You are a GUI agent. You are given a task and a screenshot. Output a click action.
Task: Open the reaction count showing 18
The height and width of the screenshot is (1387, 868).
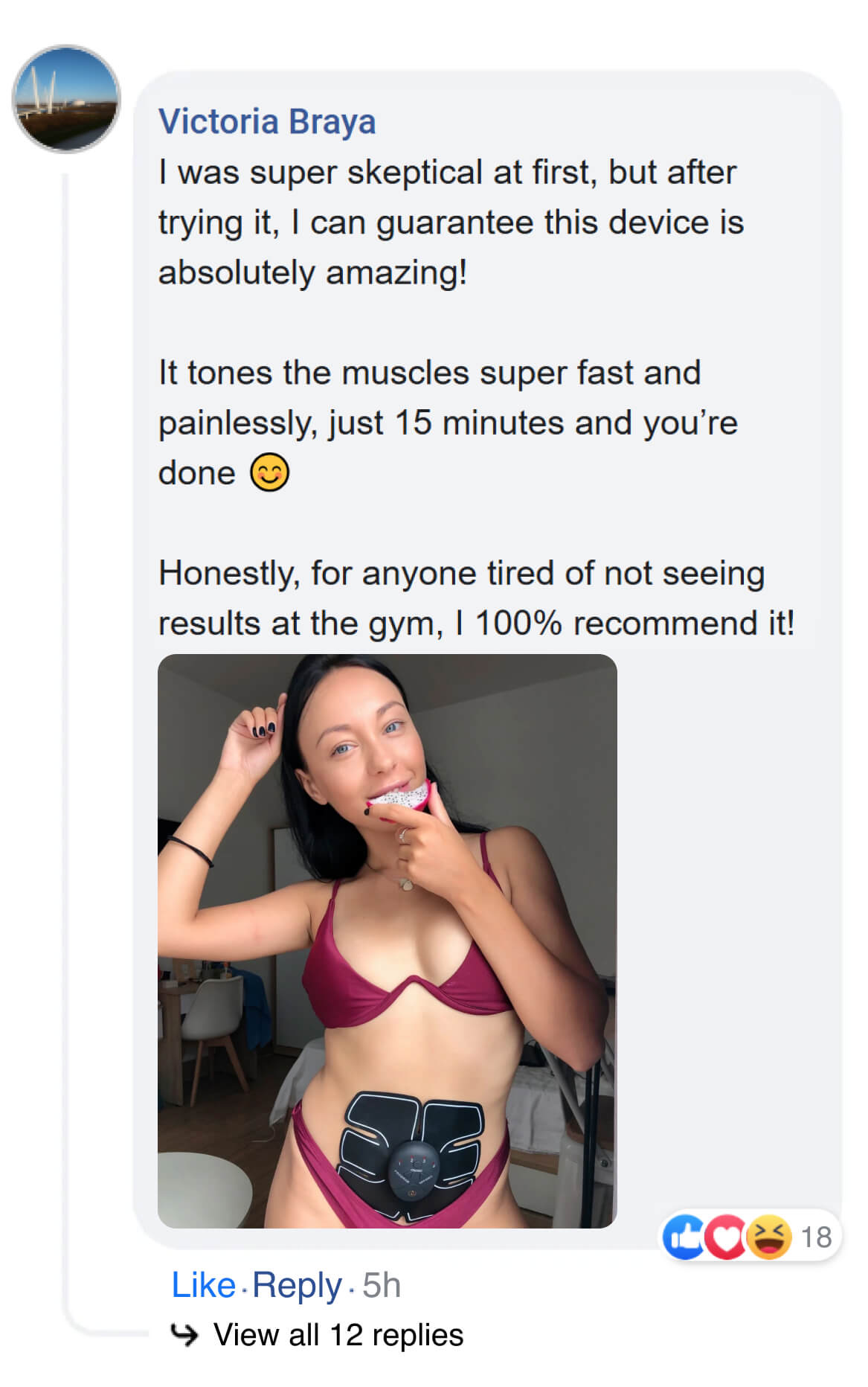816,1237
